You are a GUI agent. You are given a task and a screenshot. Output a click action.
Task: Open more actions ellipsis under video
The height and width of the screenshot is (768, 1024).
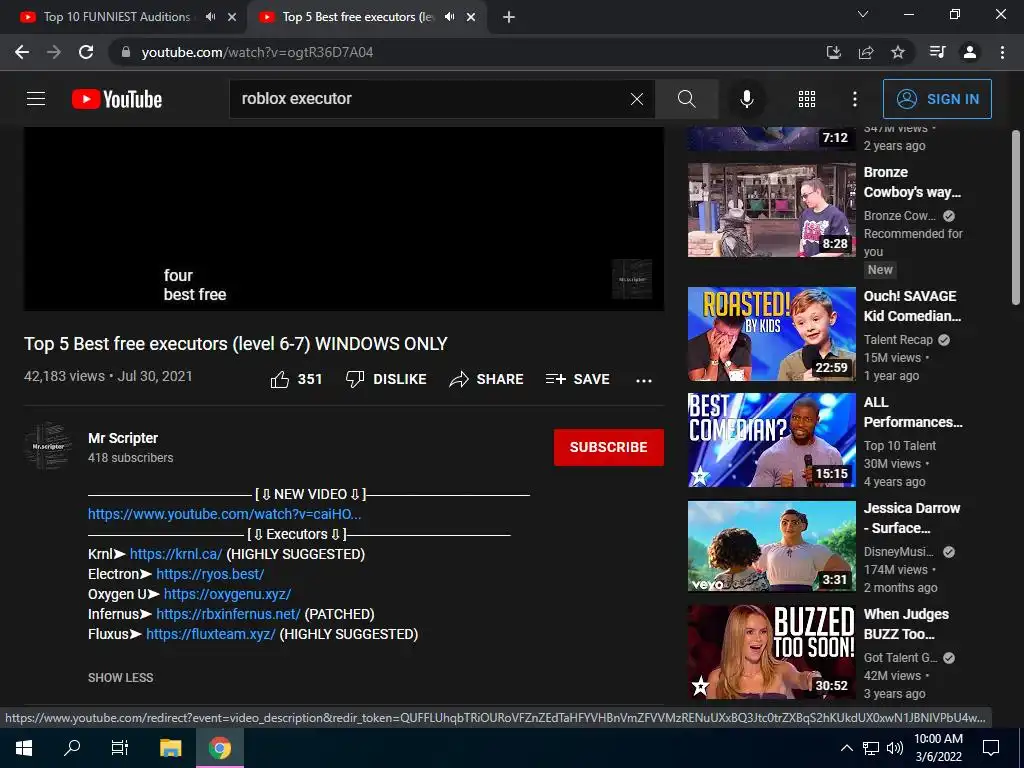(x=644, y=381)
